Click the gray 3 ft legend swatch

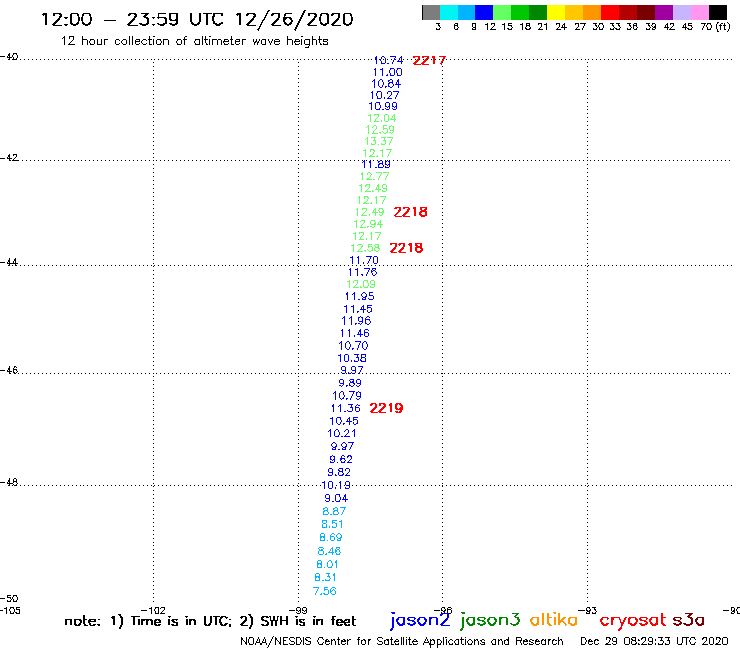pyautogui.click(x=431, y=12)
